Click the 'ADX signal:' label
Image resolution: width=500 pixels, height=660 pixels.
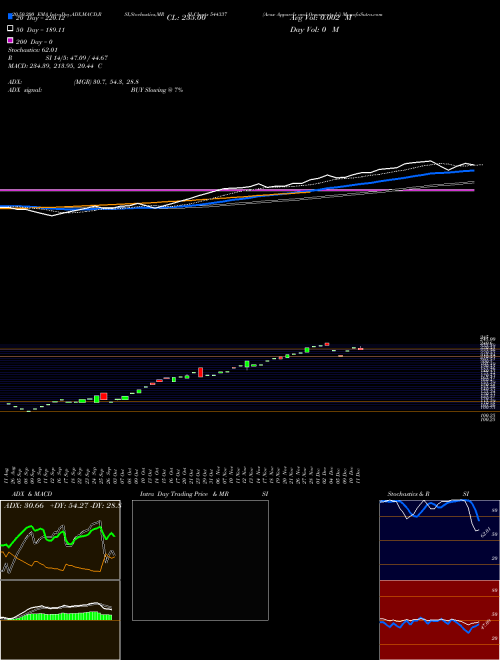(x=25, y=90)
